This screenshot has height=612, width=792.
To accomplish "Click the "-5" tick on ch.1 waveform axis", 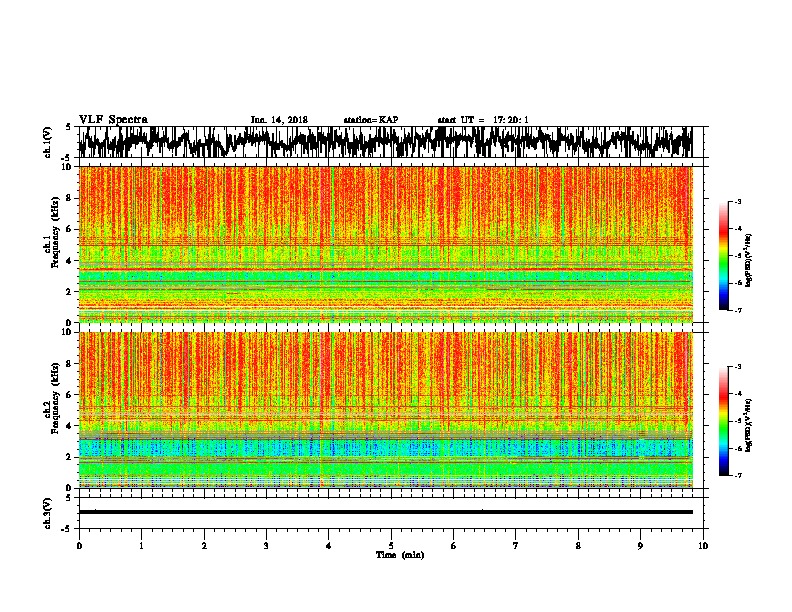I will [x=67, y=157].
